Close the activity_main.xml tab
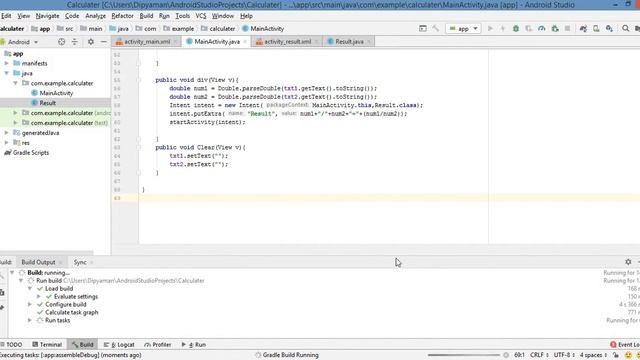640x360 pixels. 176,42
